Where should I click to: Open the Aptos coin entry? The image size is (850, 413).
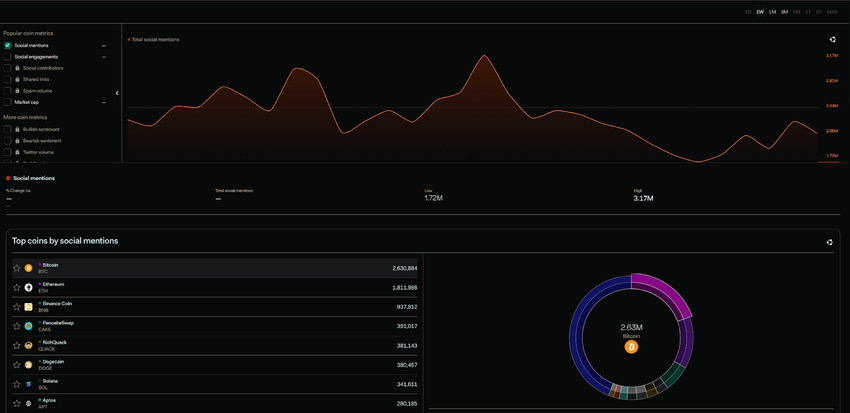click(x=215, y=403)
